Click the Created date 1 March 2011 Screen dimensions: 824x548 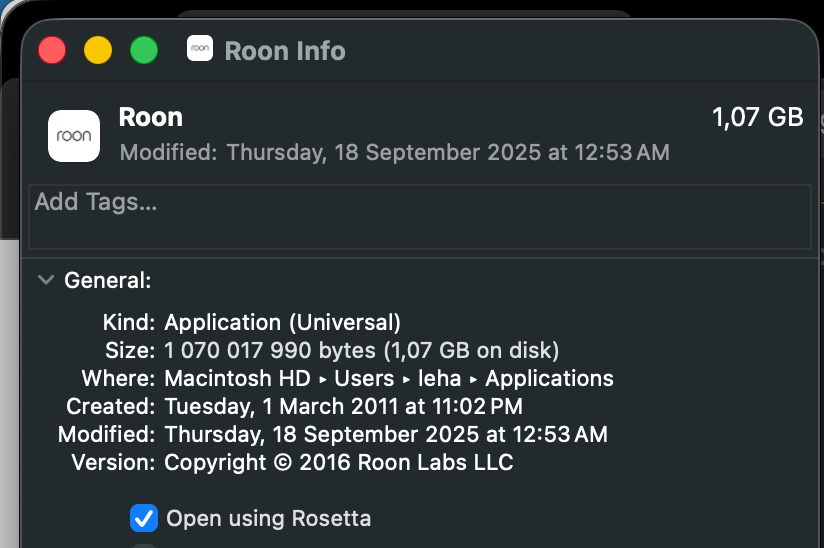[343, 407]
